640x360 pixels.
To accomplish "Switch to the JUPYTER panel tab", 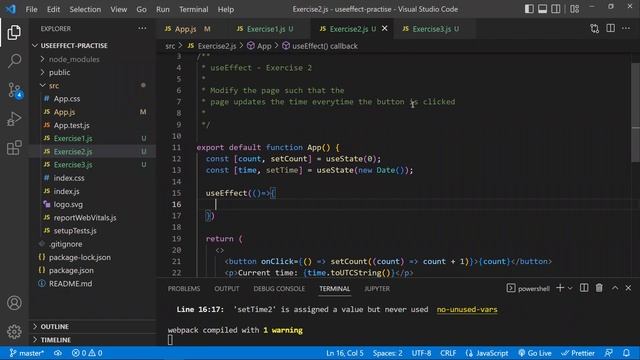I will pos(377,289).
